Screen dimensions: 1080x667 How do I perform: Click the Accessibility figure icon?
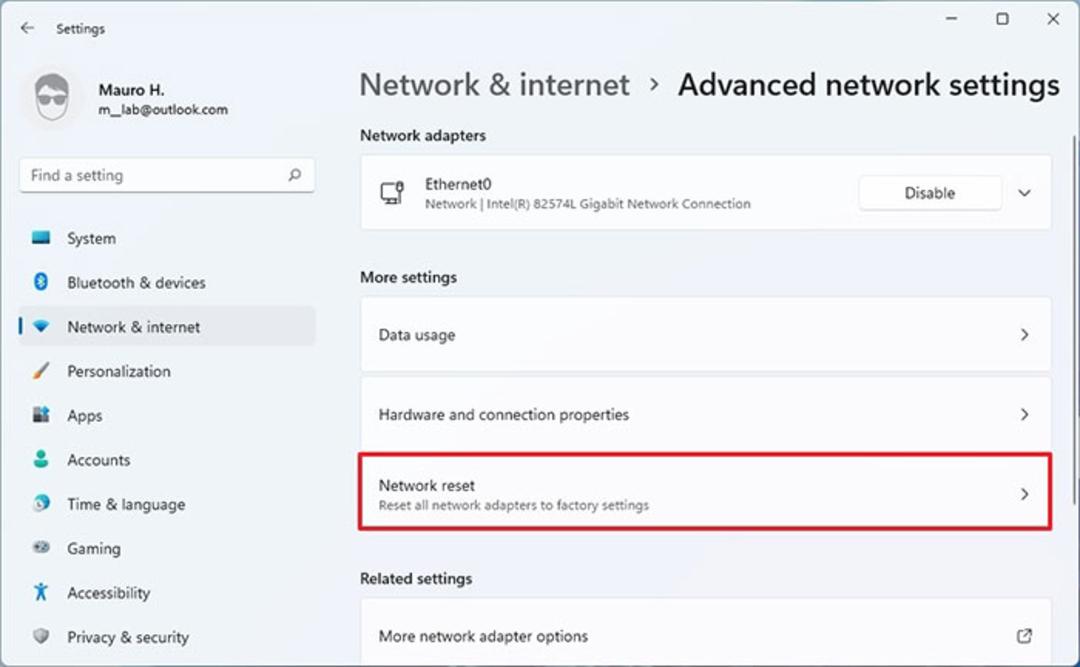[x=41, y=592]
